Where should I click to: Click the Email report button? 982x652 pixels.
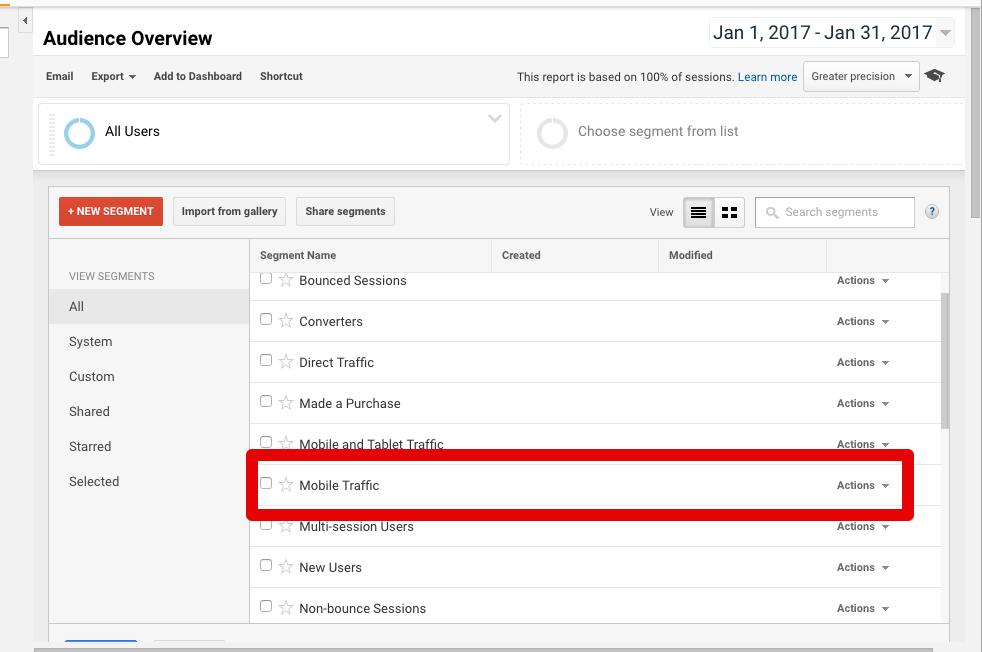tap(59, 76)
